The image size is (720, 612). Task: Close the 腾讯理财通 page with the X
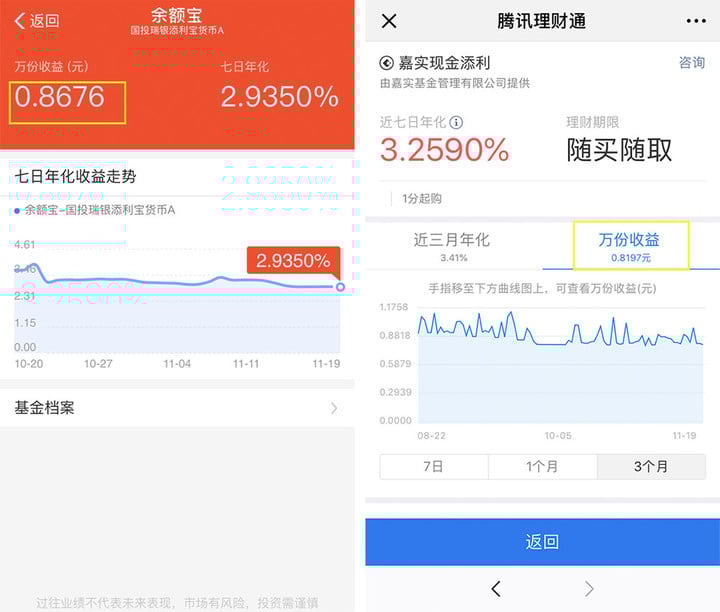[389, 21]
